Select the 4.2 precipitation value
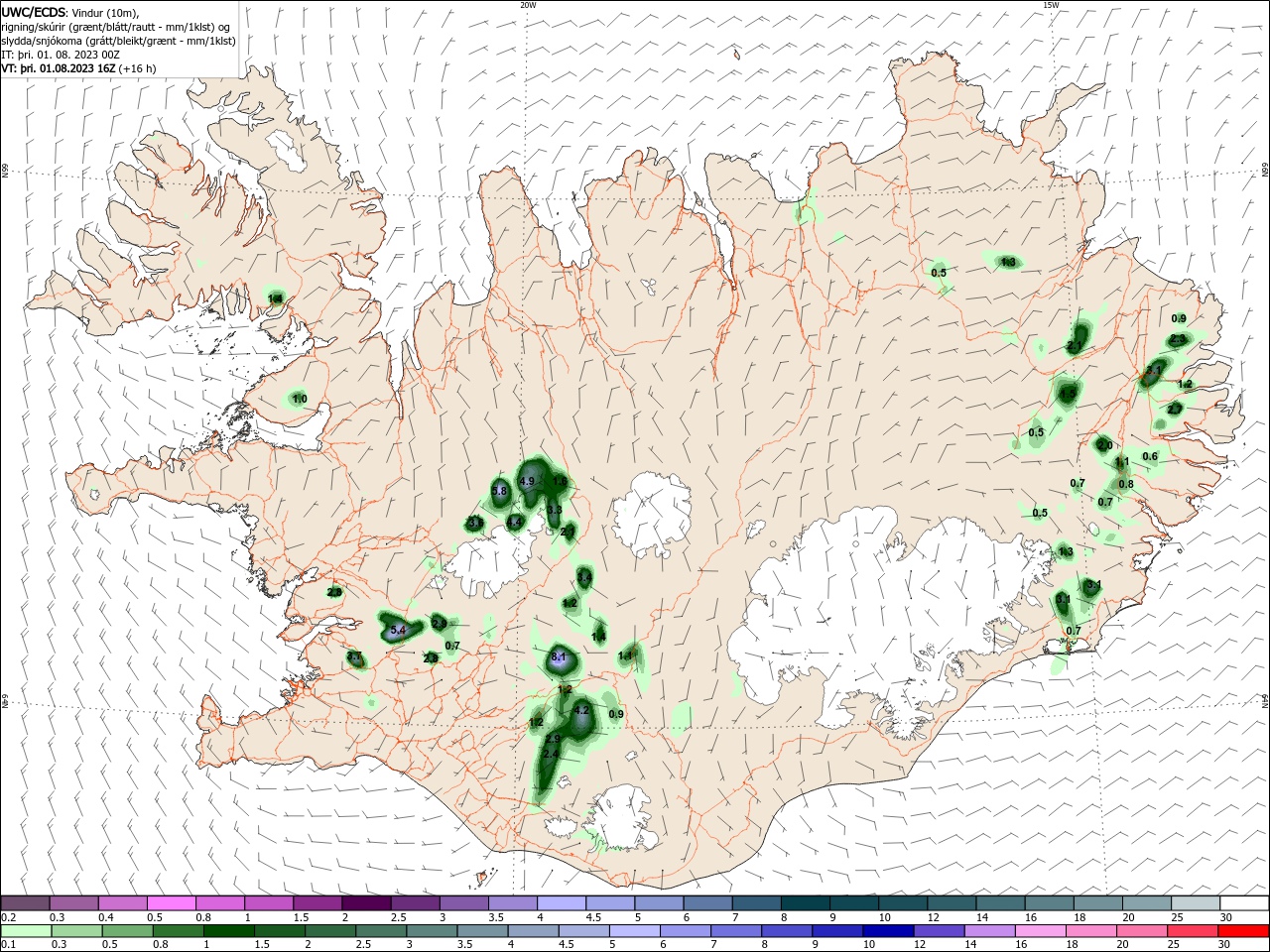1270x952 pixels. [x=582, y=710]
